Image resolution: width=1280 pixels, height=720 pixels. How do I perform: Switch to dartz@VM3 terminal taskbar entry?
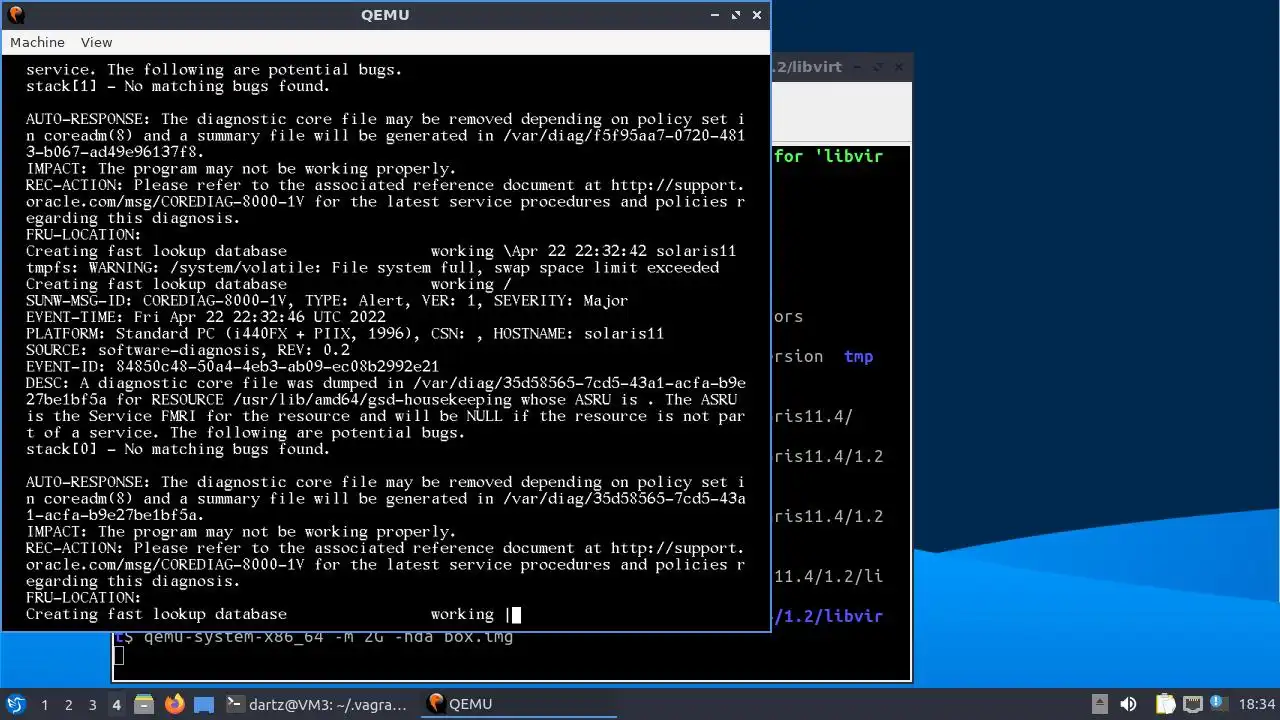(317, 704)
